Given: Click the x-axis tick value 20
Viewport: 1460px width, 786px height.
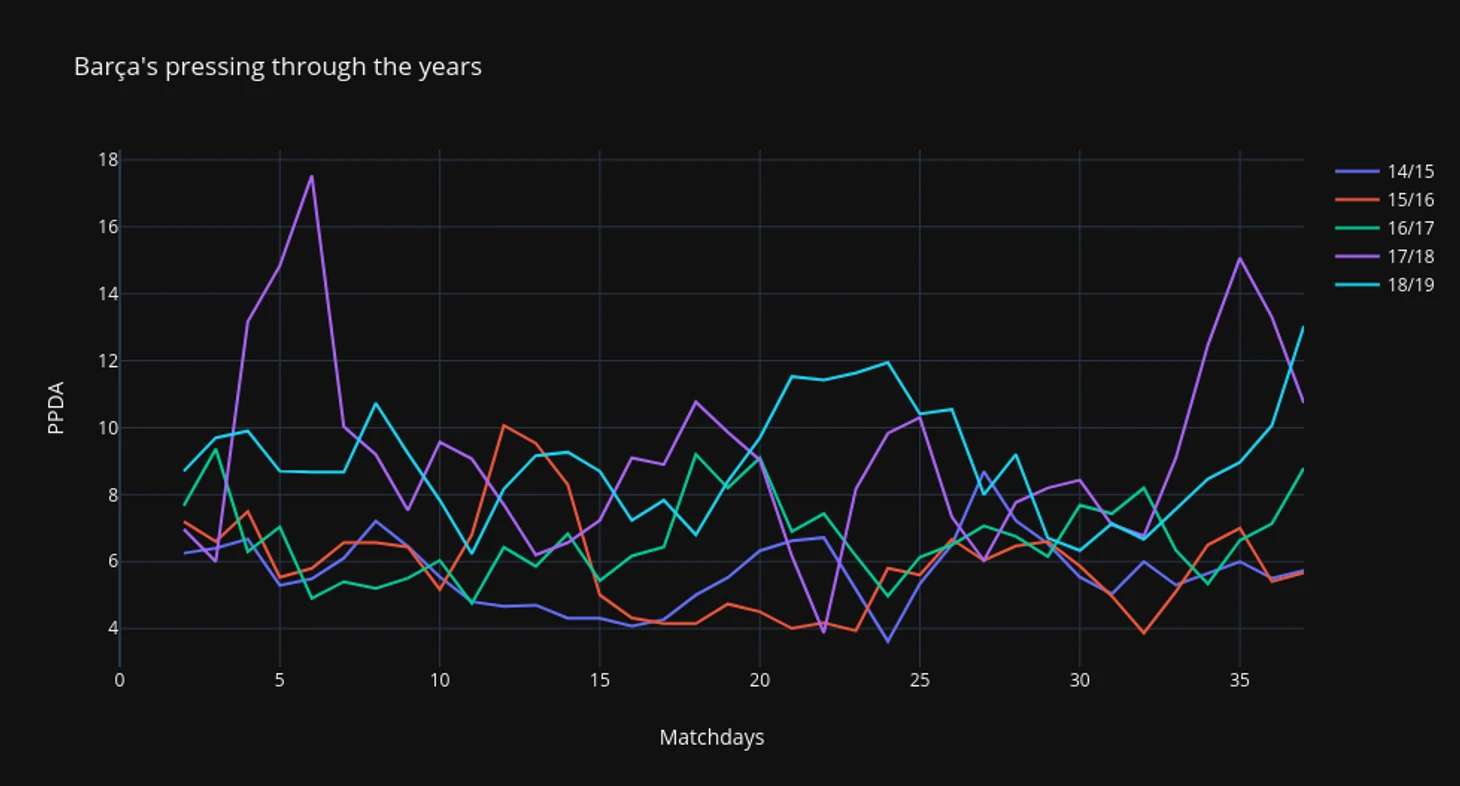Looking at the screenshot, I should pos(760,680).
